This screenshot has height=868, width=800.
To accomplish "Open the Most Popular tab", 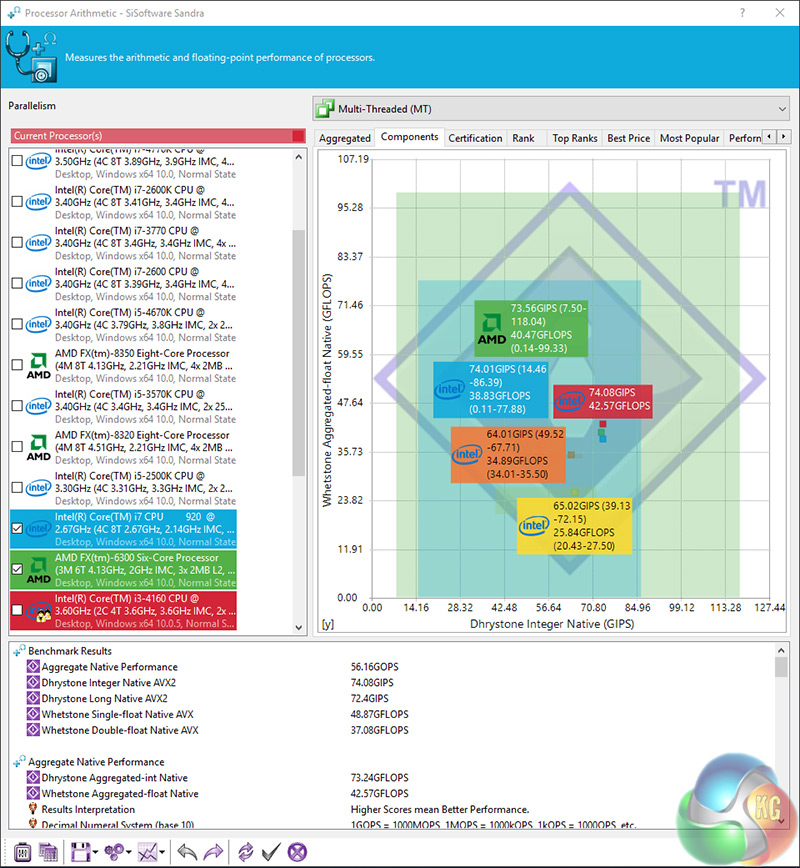I will 689,138.
